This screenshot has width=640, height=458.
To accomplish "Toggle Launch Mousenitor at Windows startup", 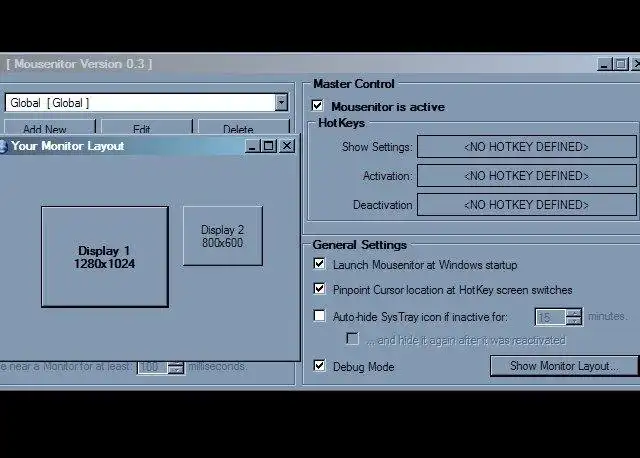I will point(319,264).
